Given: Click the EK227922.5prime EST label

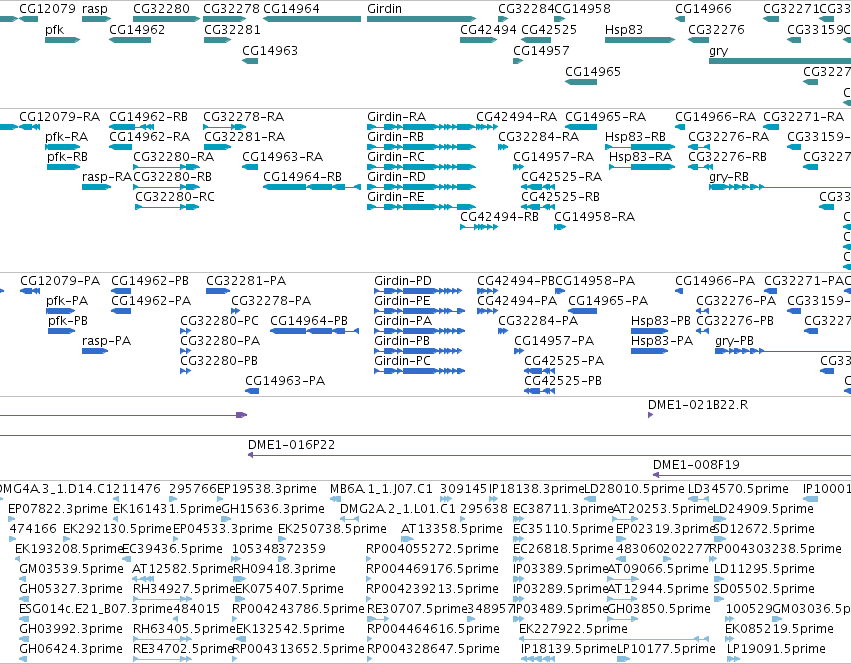Looking at the screenshot, I should [x=573, y=629].
